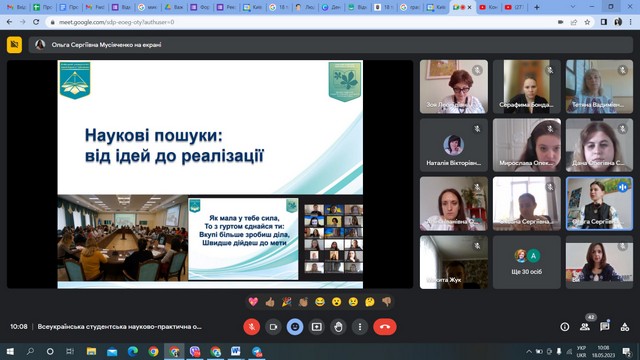This screenshot has width=640, height=360.
Task: Select Тетяна Вадимівна video tile
Action: tap(599, 87)
